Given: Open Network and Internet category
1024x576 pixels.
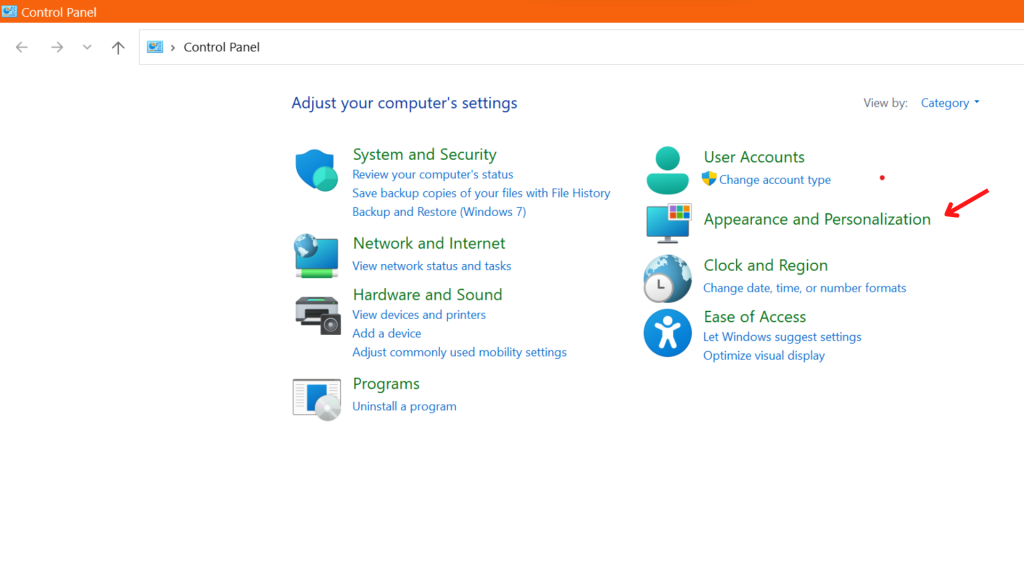Looking at the screenshot, I should pyautogui.click(x=429, y=243).
